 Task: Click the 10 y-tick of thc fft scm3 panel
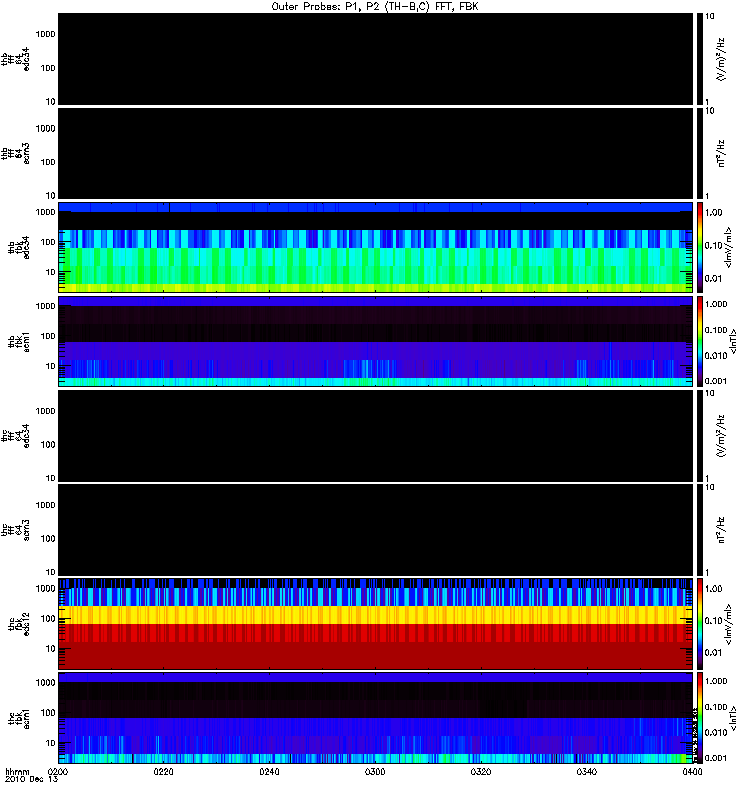51,572
